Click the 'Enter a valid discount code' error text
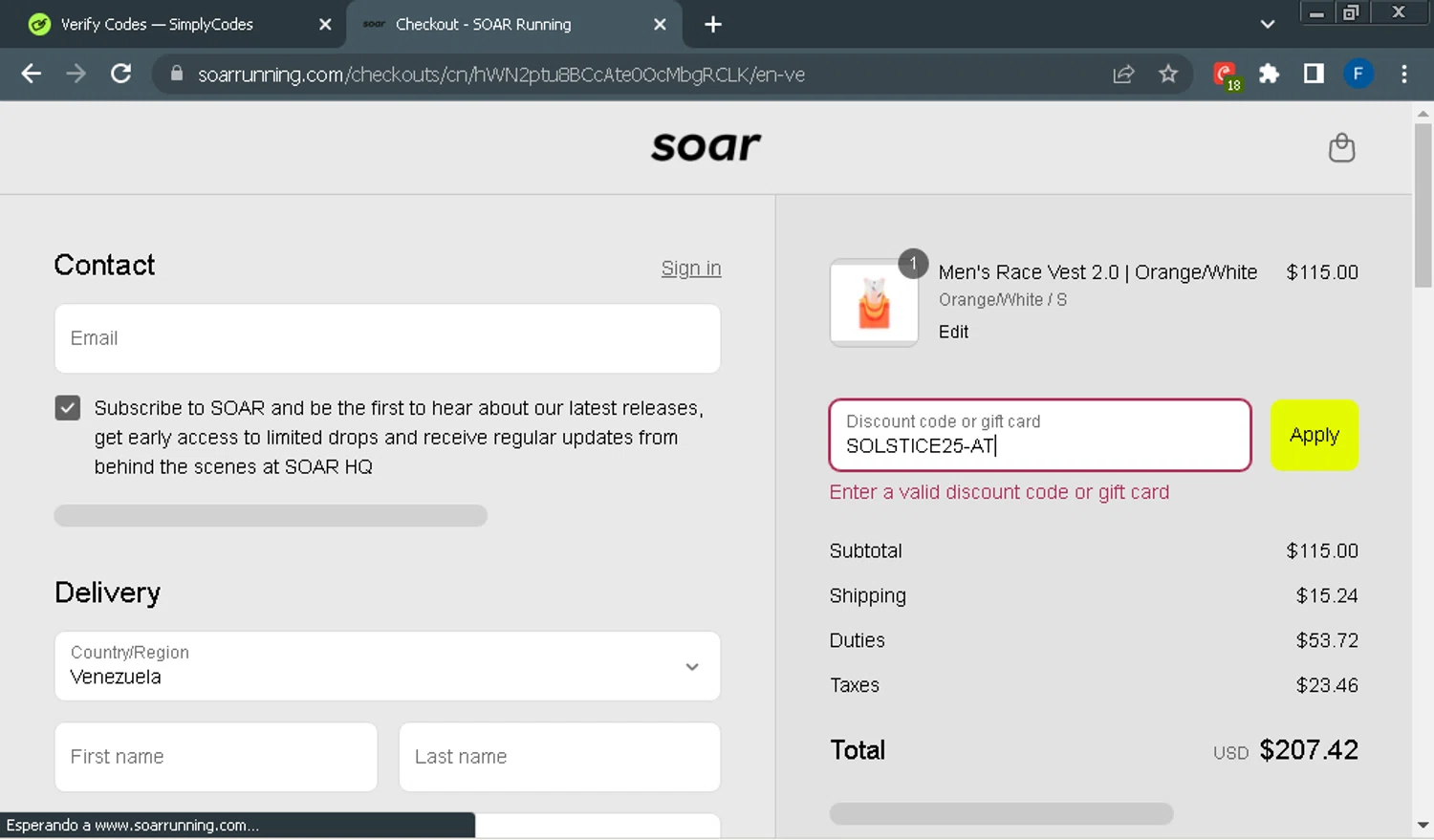Screen dimensions: 1434x840 (x=999, y=492)
